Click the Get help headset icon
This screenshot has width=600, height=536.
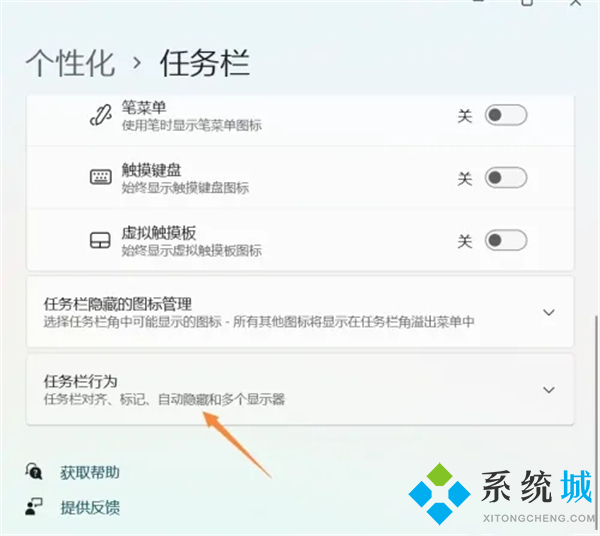tap(34, 471)
